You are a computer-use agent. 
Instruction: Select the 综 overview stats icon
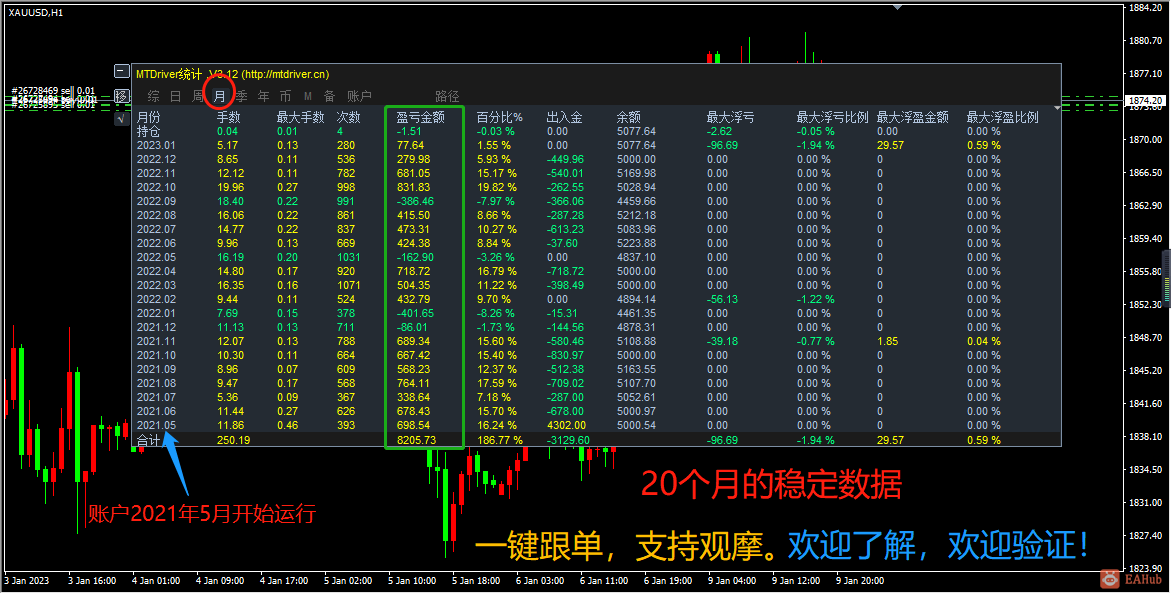(153, 95)
